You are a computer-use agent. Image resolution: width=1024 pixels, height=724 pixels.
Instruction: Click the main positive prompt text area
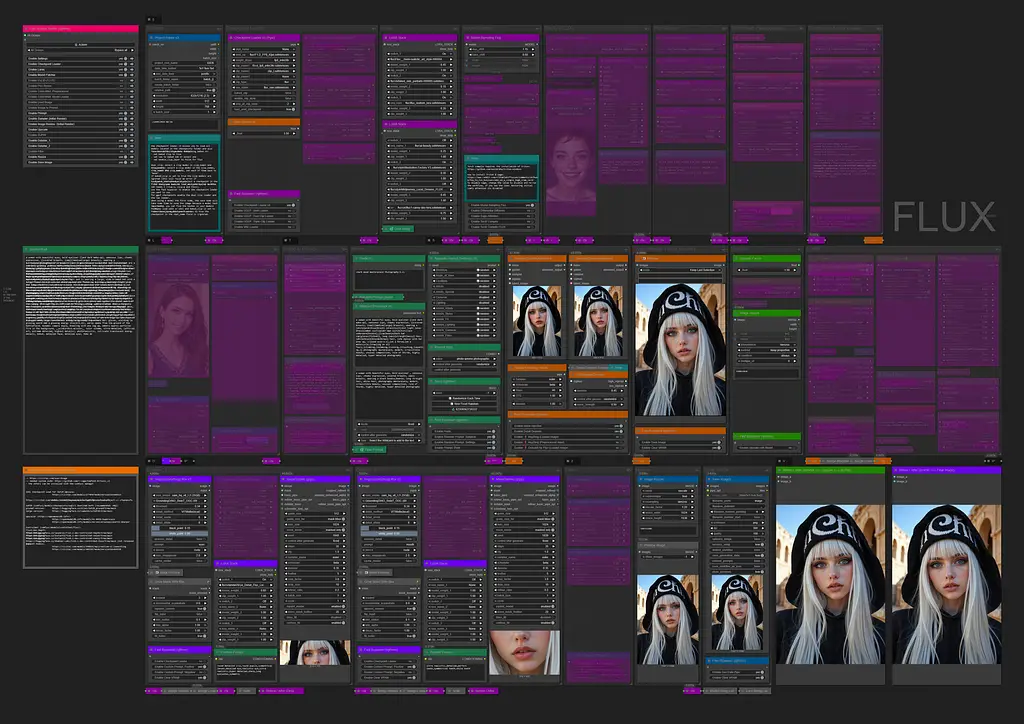point(389,341)
